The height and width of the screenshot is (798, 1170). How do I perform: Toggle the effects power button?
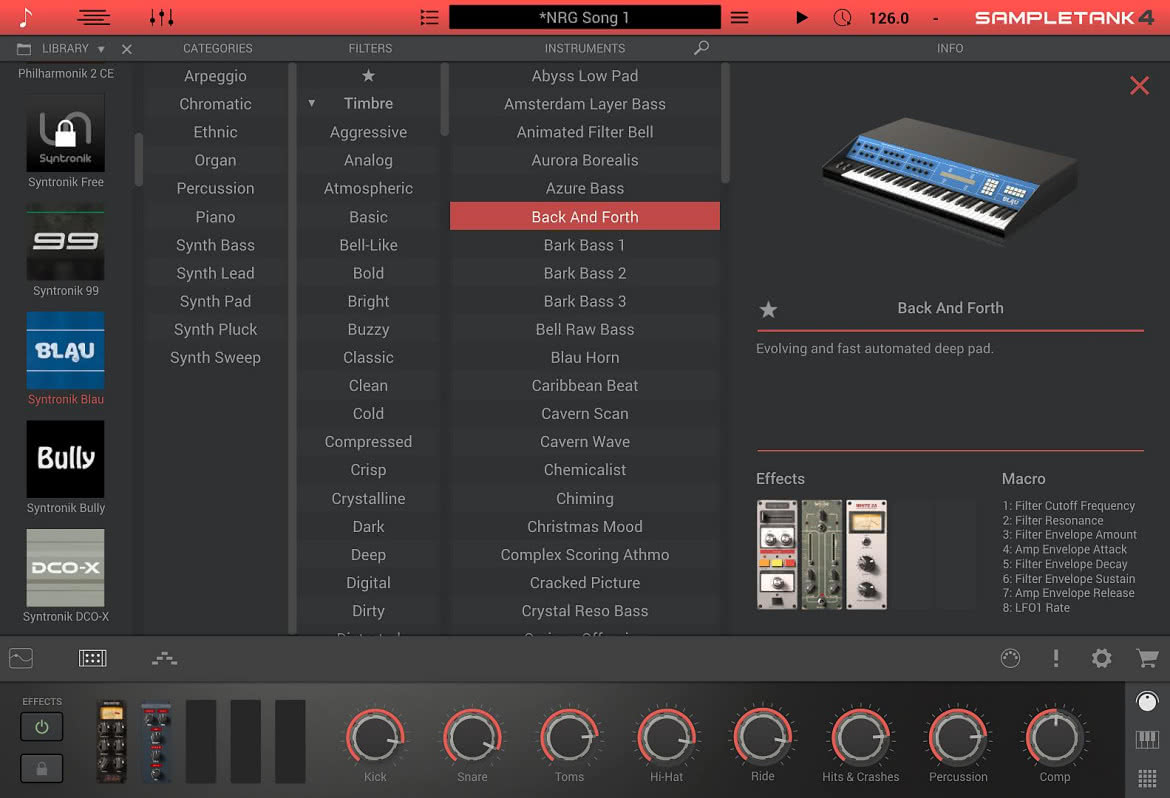coord(42,727)
